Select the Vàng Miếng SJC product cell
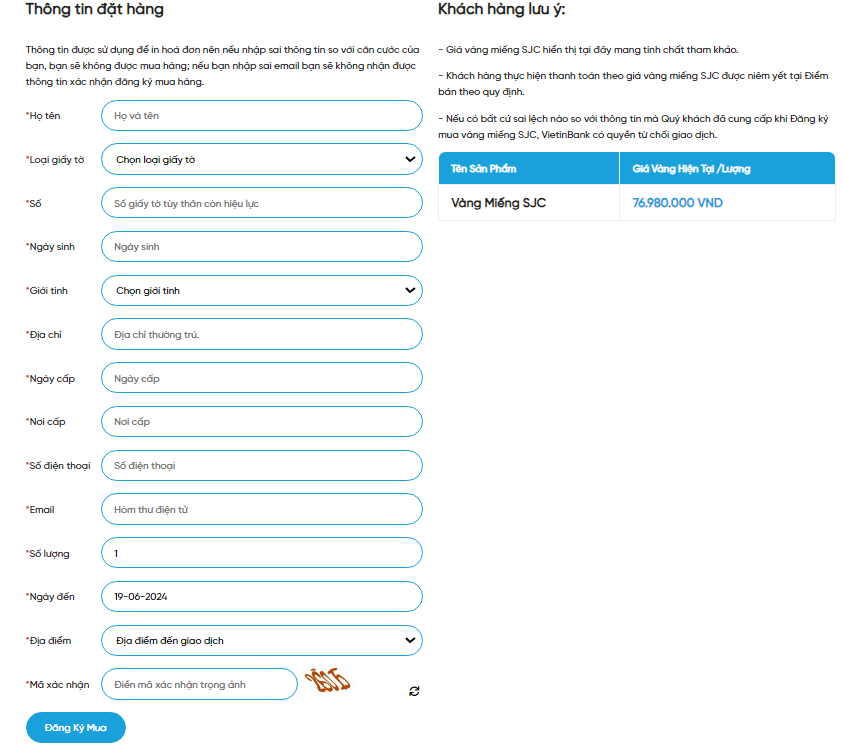This screenshot has height=756, width=858. (x=499, y=203)
